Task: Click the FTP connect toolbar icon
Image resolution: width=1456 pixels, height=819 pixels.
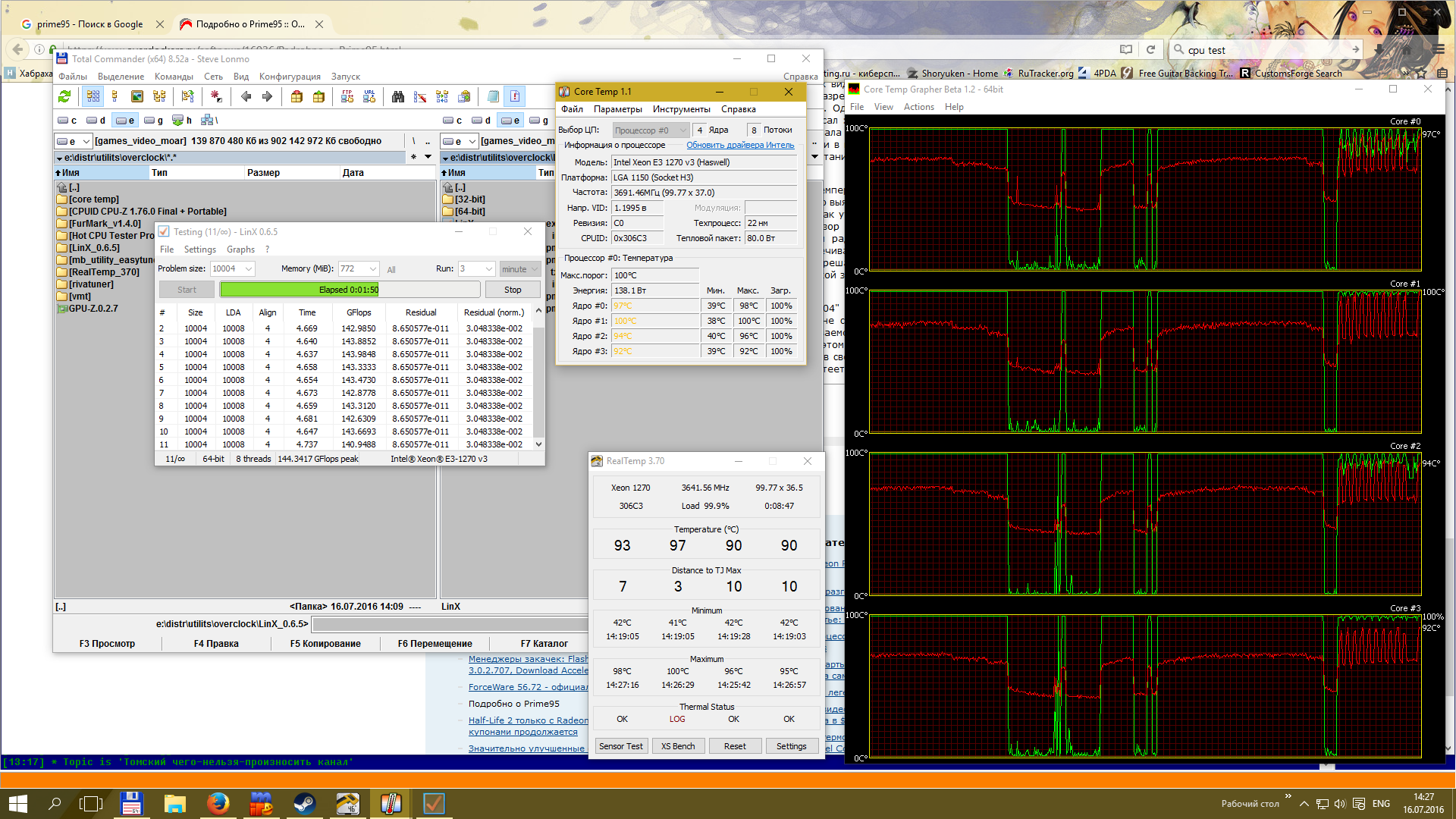Action: click(x=347, y=96)
